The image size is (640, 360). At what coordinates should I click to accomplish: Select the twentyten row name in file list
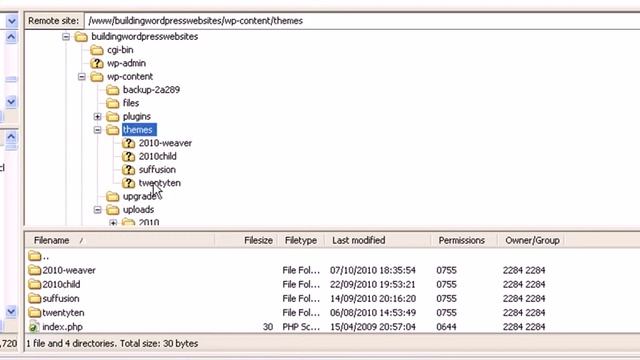tap(63, 313)
